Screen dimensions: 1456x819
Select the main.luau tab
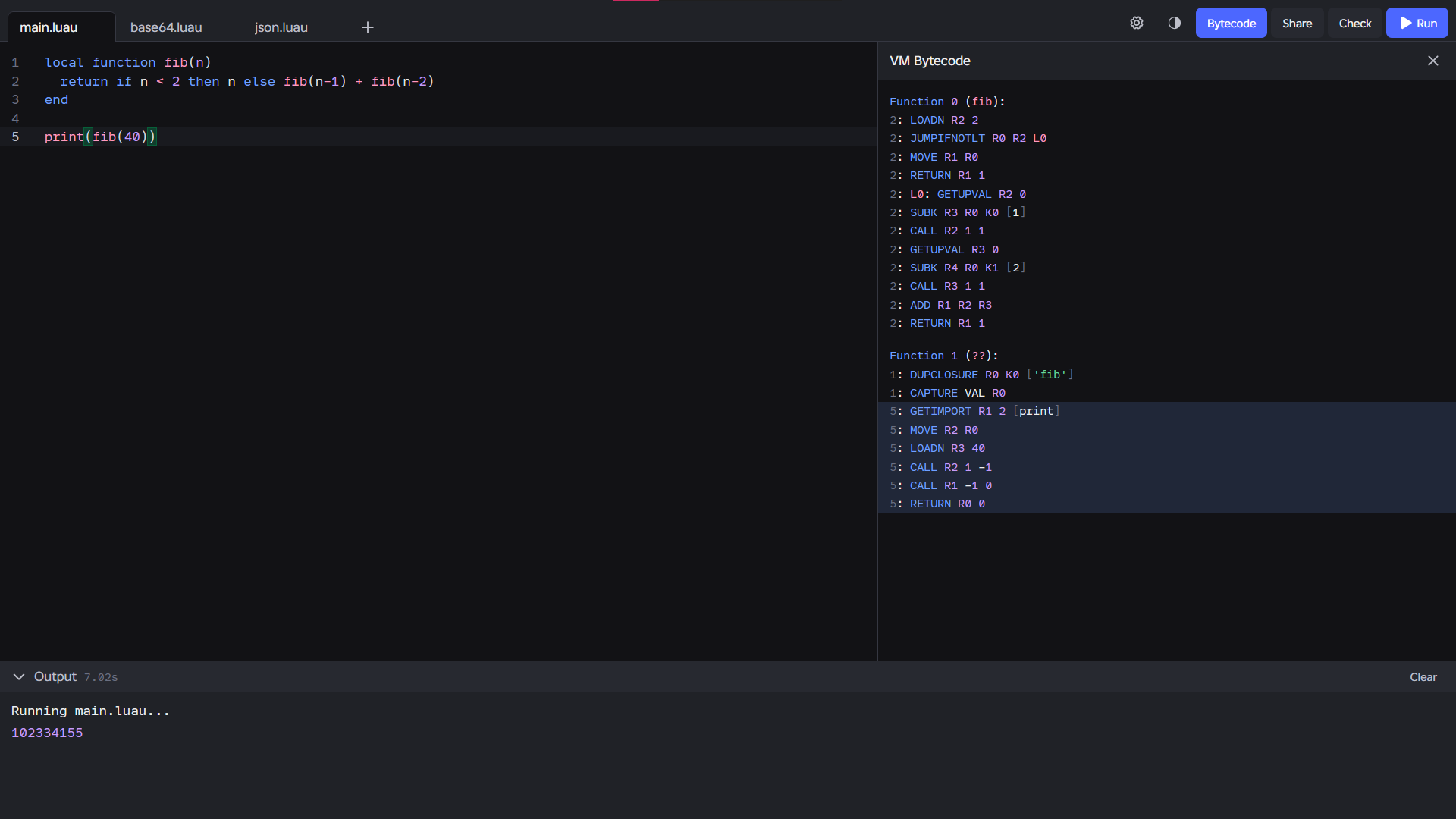click(x=49, y=27)
